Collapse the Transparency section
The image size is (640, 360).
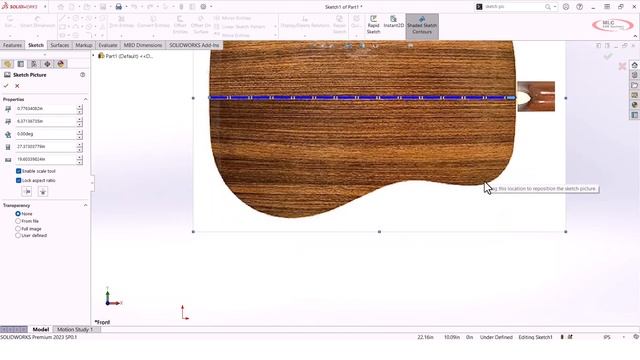[85, 205]
